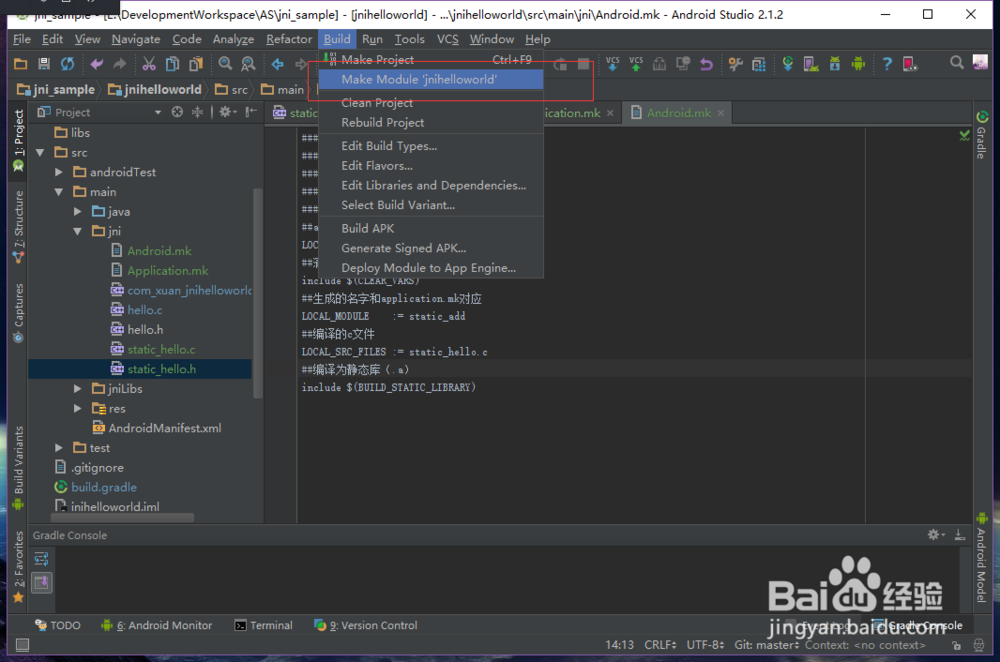1000x662 pixels.
Task: Click the scroll-from-source target icon in the Project panel
Action: (177, 112)
